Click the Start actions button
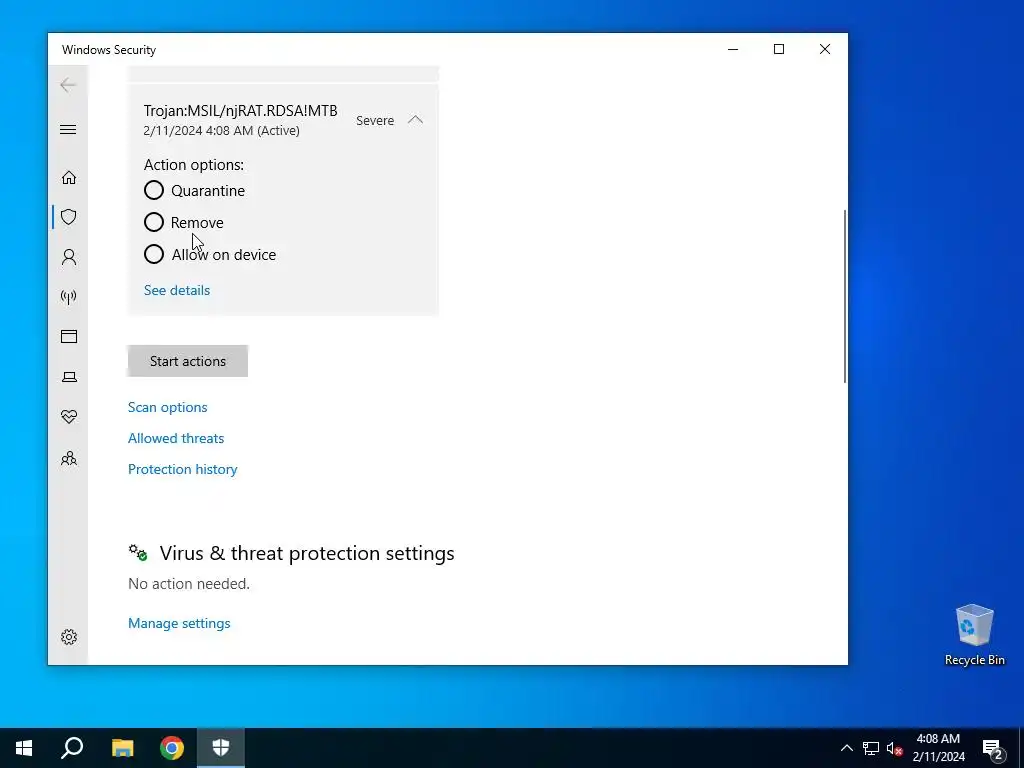 187,361
